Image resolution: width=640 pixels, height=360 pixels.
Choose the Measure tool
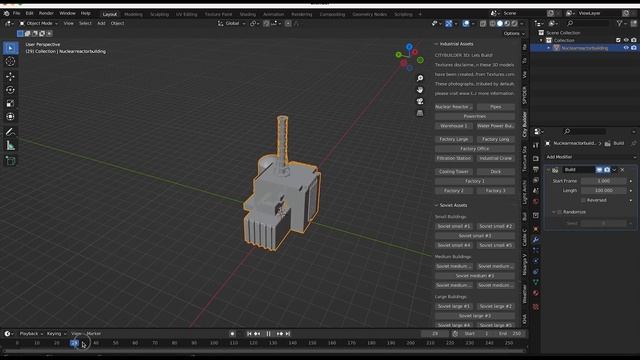tap(11, 145)
